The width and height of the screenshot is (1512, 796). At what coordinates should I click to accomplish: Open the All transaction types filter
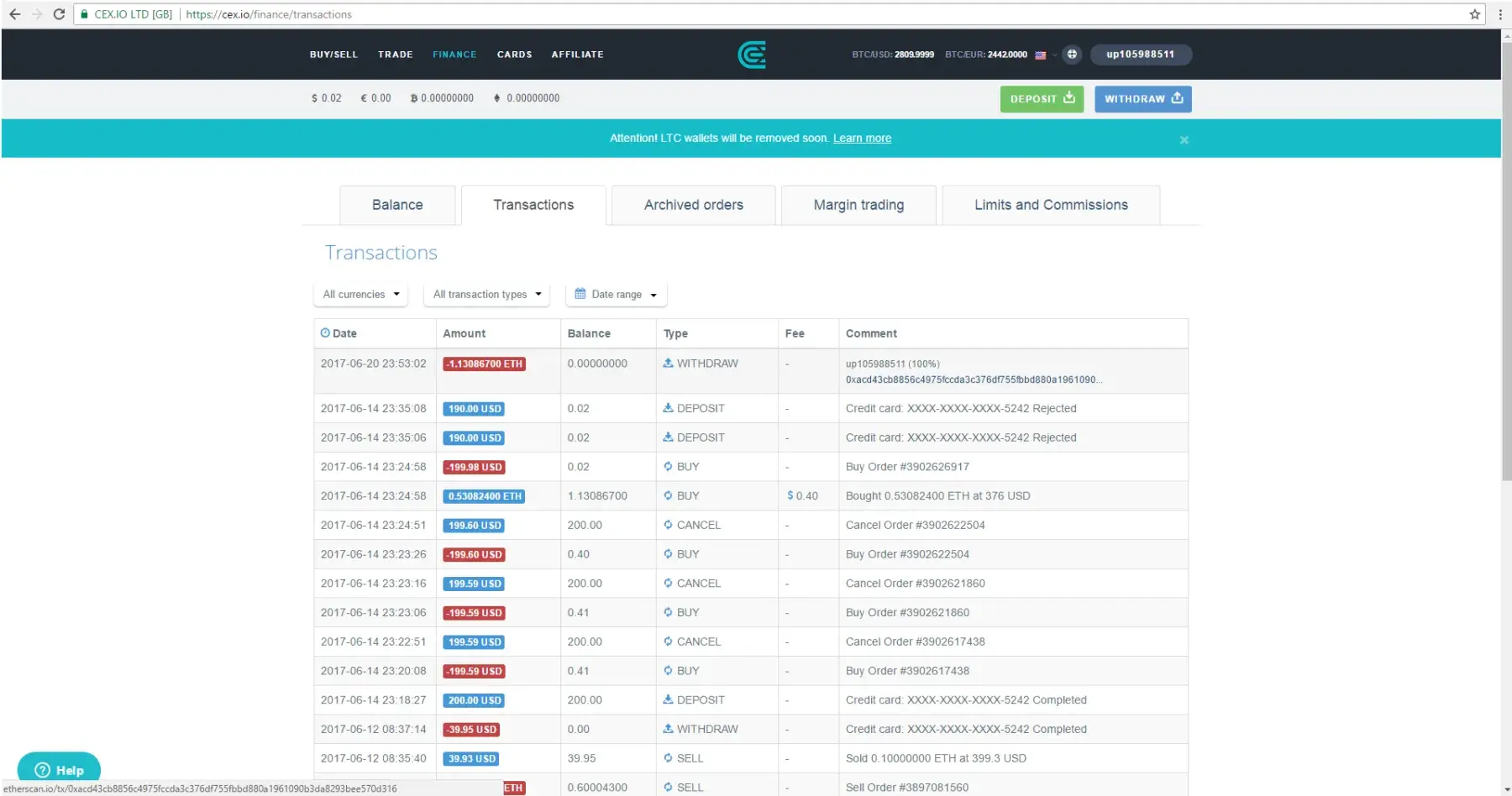tap(487, 295)
